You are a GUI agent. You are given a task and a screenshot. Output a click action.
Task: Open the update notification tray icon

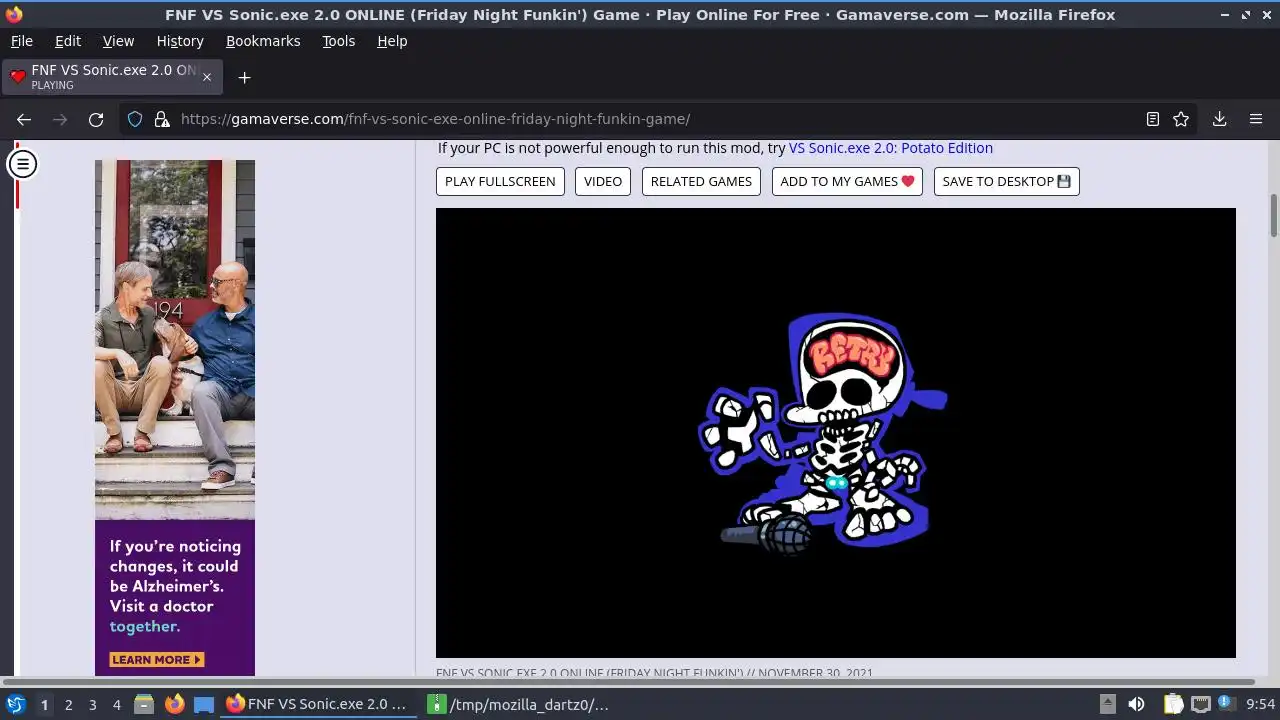(1225, 704)
